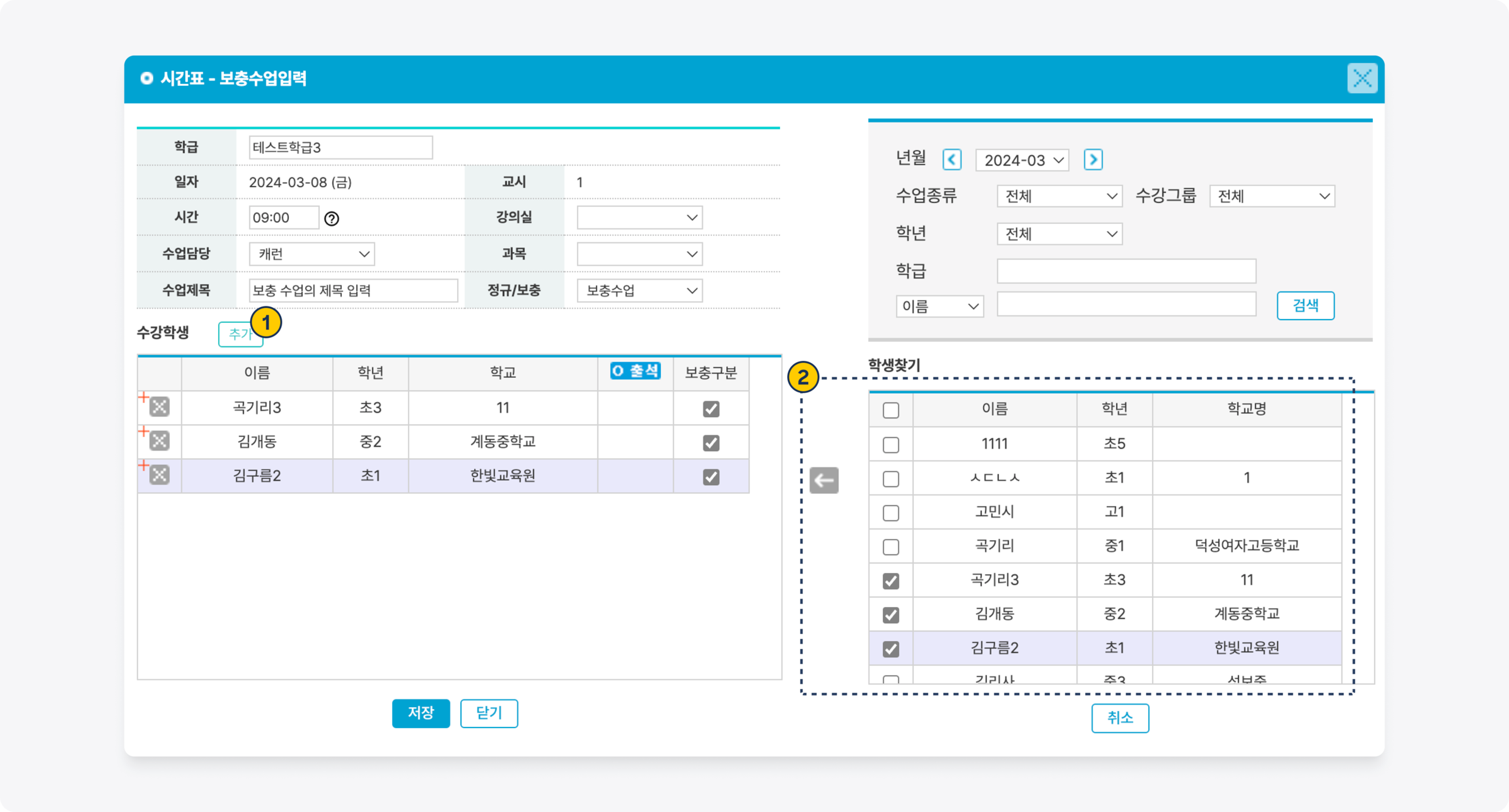This screenshot has width=1509, height=812.
Task: Remove student 곡기리3 with delete icon
Action: [159, 407]
